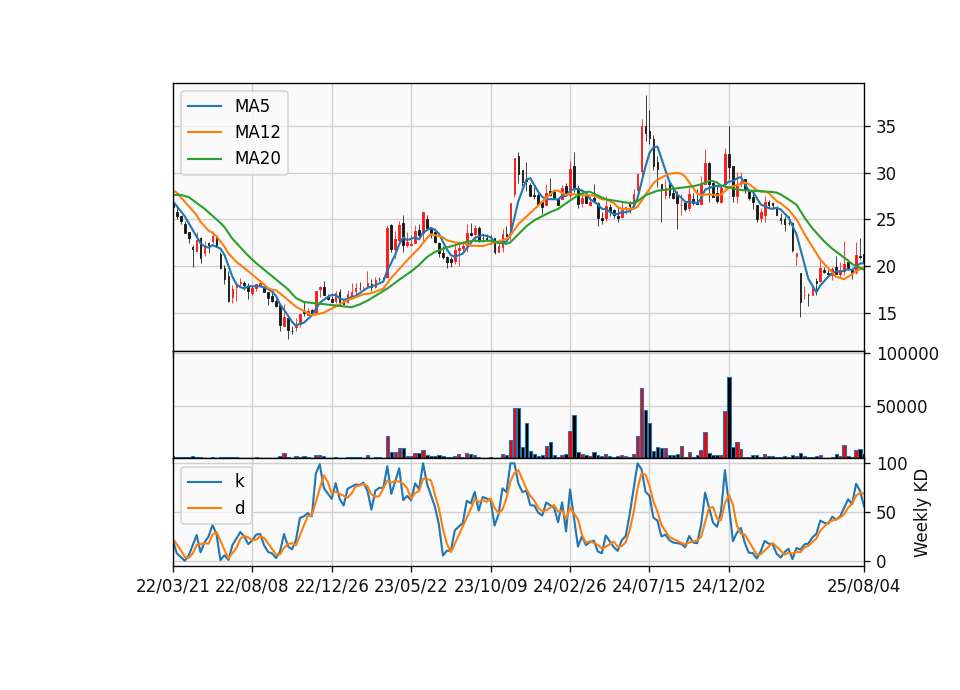Click the date label 24/07/15
This screenshot has width=960, height=690.
(x=649, y=586)
